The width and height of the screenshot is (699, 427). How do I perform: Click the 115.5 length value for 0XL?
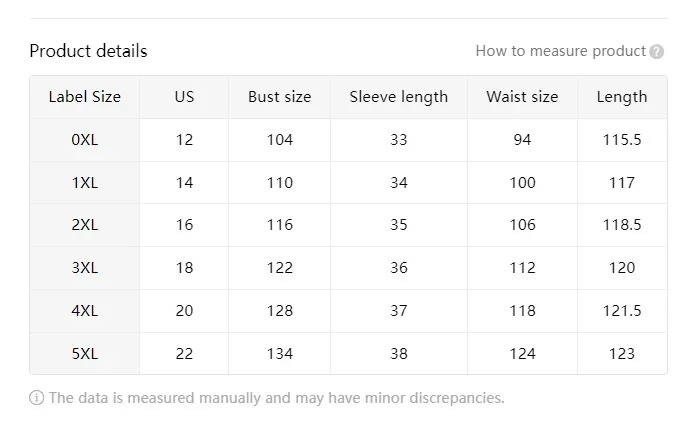click(x=622, y=140)
